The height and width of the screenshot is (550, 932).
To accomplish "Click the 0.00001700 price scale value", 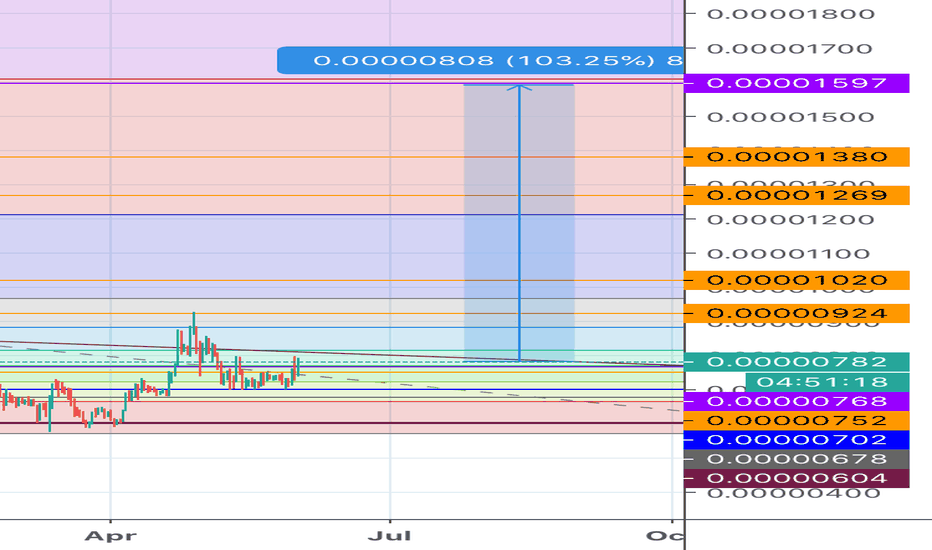I will tap(789, 49).
